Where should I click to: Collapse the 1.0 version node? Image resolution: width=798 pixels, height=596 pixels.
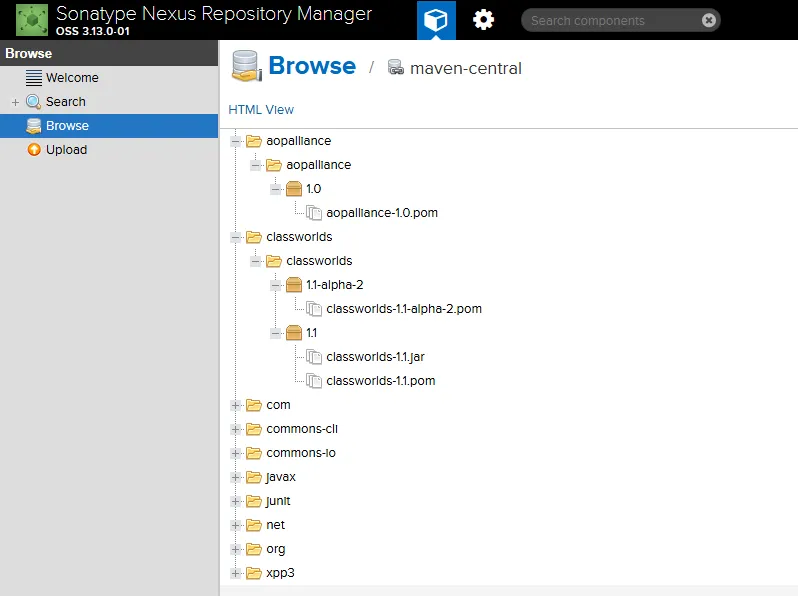click(275, 189)
